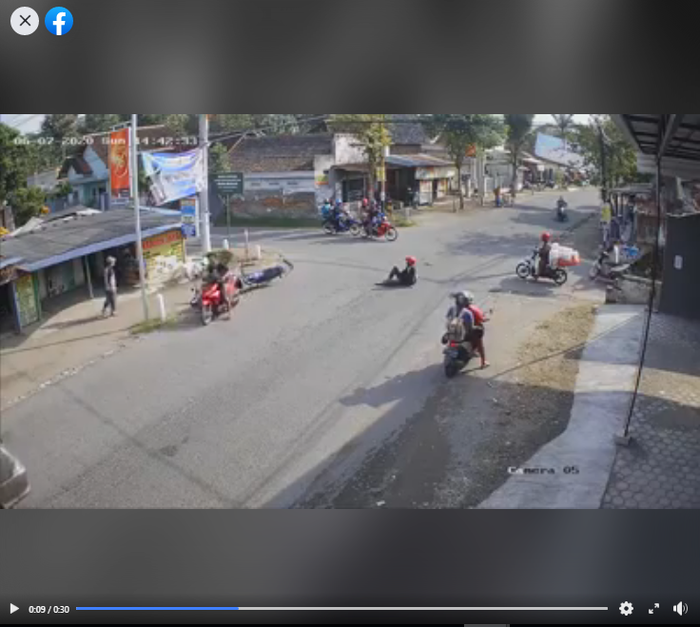Click the end of the blue played progress
700x627 pixels.
[238, 608]
